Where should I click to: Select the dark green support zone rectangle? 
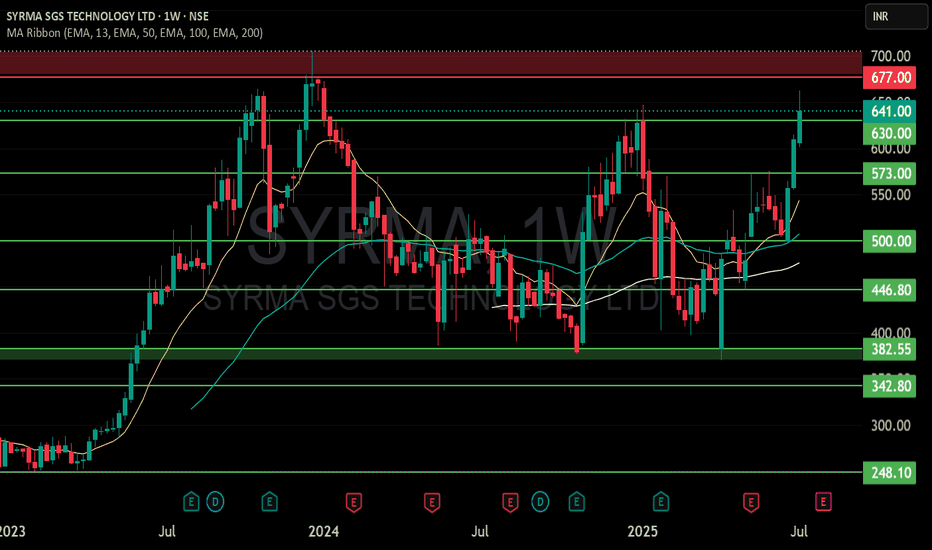(x=431, y=354)
